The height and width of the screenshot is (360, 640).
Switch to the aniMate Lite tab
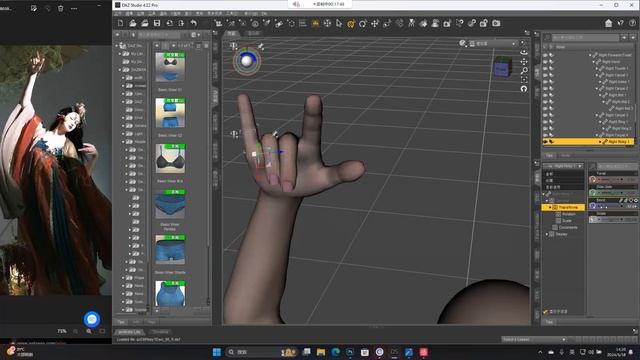[129, 332]
